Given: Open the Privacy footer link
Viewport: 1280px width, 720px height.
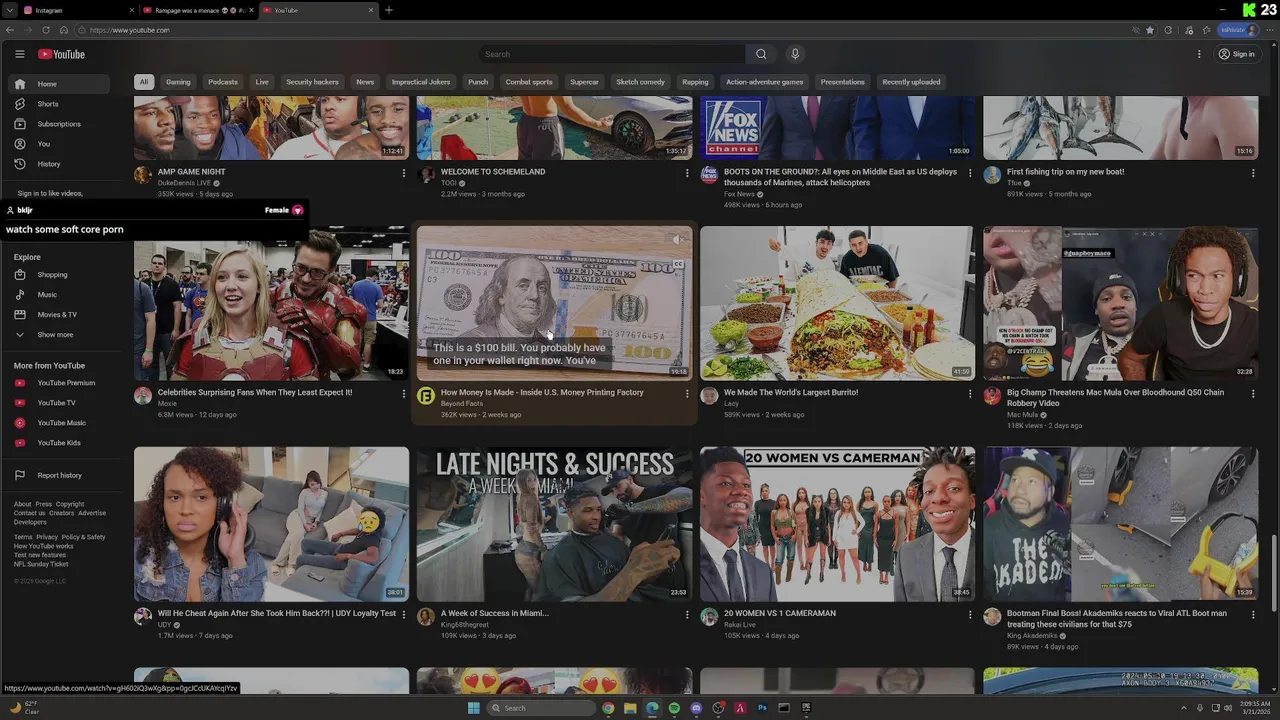Looking at the screenshot, I should click(47, 537).
